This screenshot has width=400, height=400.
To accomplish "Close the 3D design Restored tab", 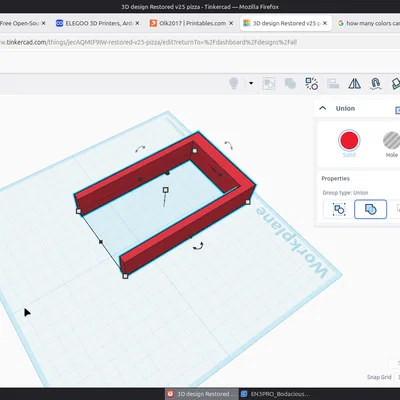I will (325, 23).
